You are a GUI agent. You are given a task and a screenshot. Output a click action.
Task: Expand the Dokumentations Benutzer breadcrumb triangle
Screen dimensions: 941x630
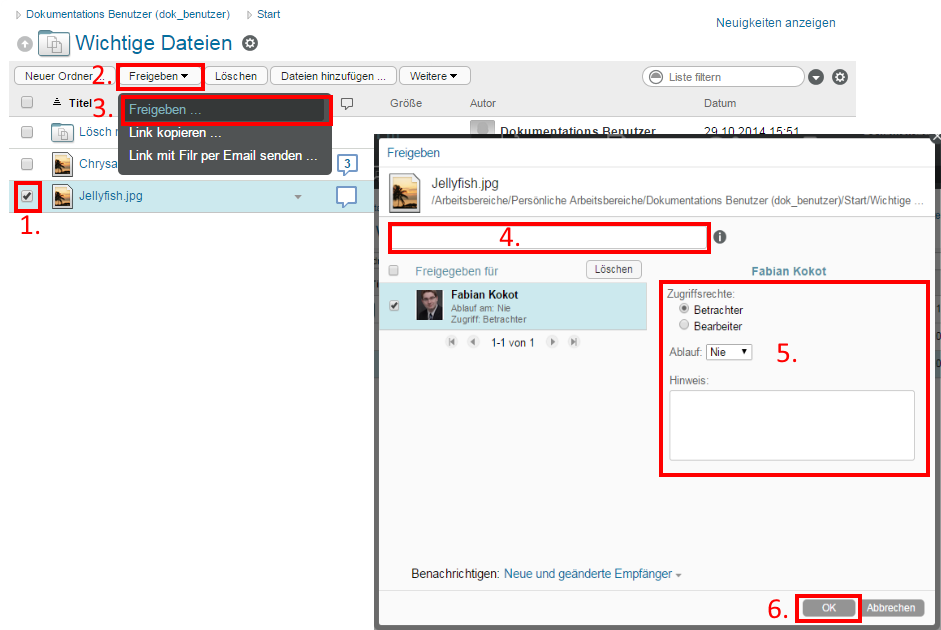coord(18,15)
